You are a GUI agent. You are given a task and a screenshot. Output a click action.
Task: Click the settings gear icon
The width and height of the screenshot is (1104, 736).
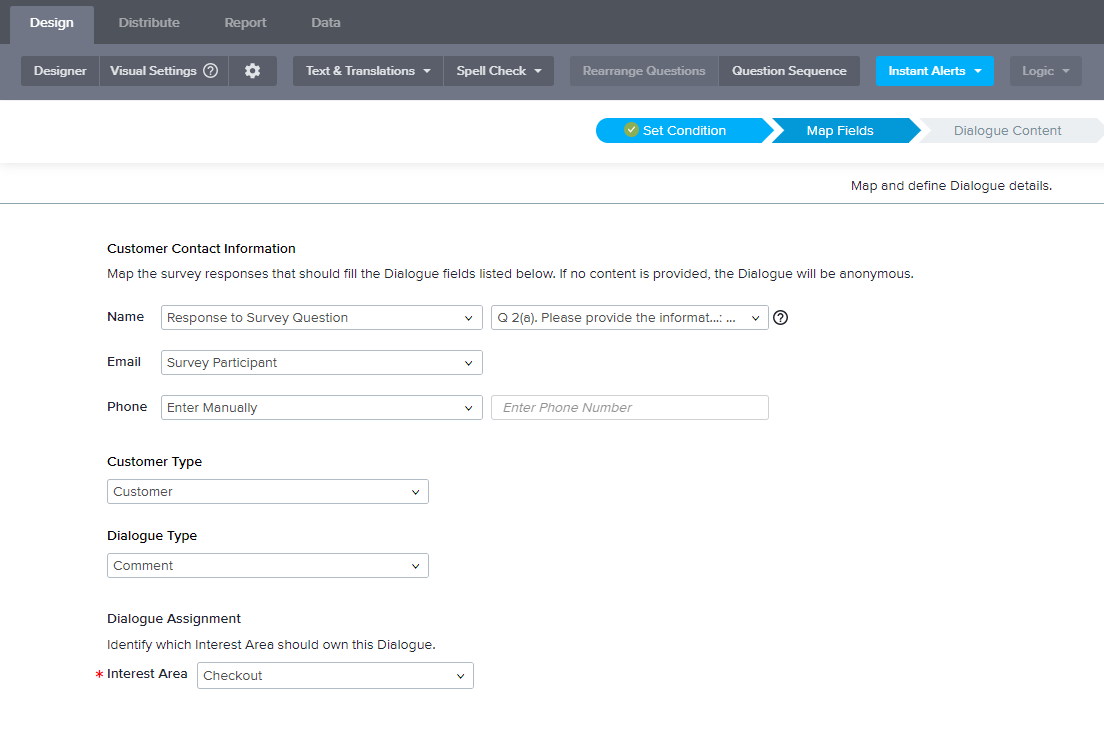click(x=252, y=71)
